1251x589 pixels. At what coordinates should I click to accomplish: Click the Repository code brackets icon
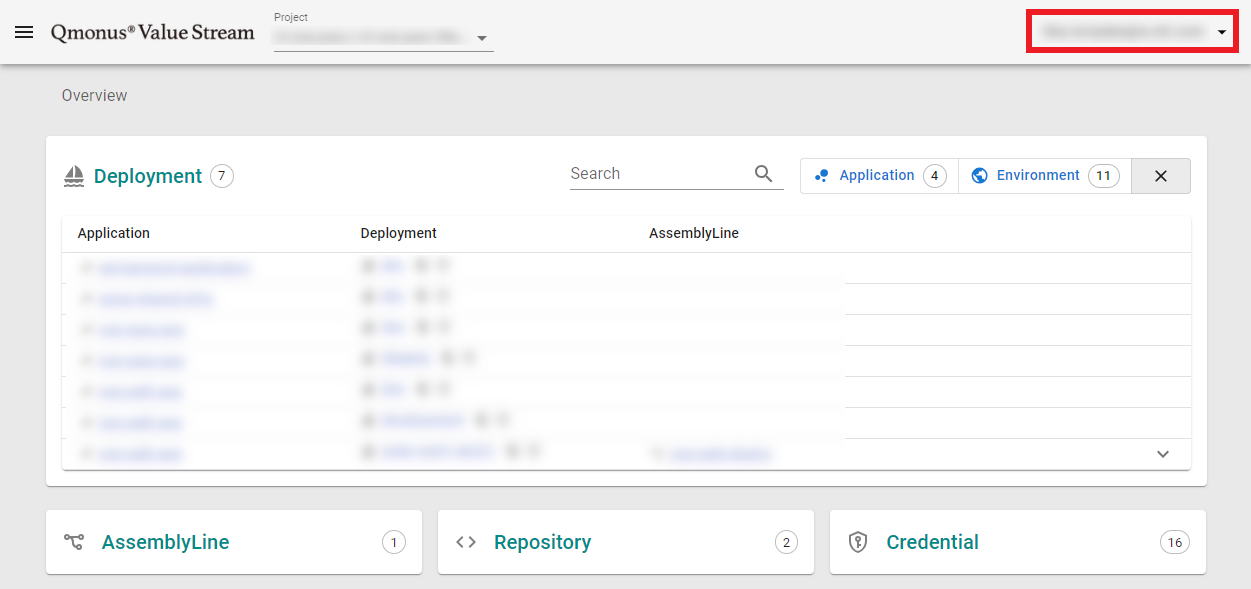pos(466,542)
